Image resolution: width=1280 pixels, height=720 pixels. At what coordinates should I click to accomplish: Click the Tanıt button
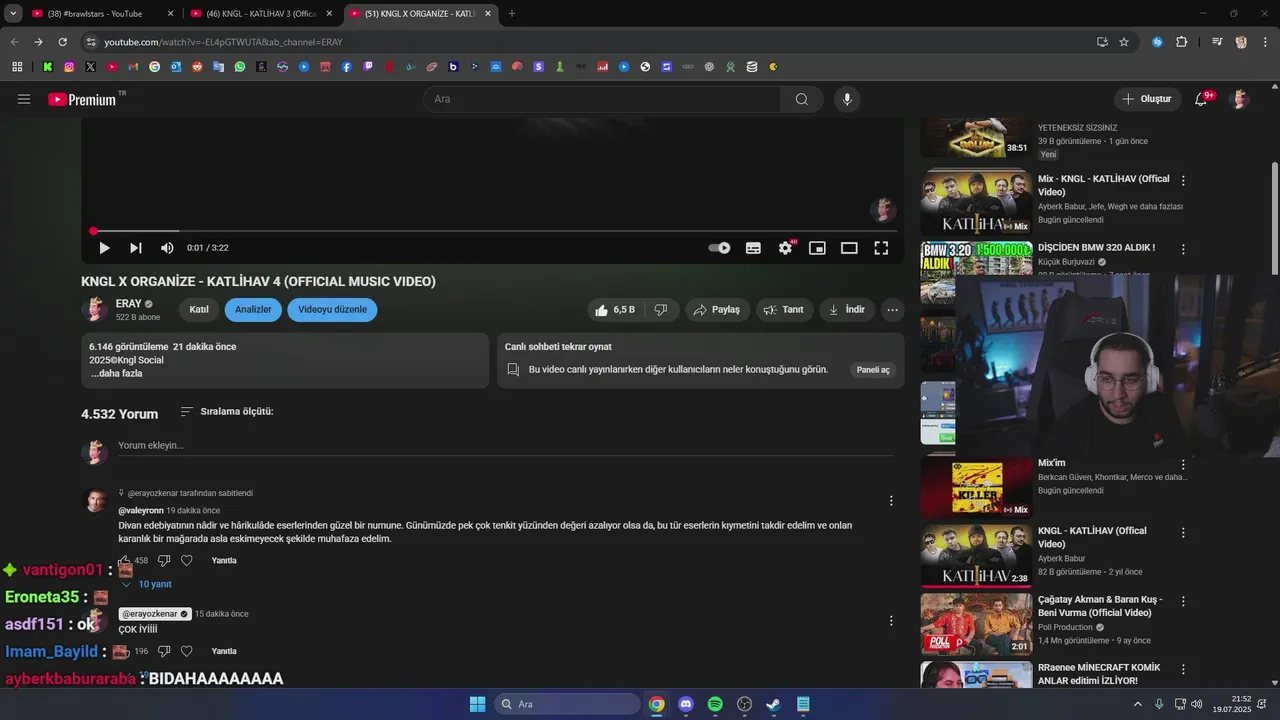click(x=784, y=310)
